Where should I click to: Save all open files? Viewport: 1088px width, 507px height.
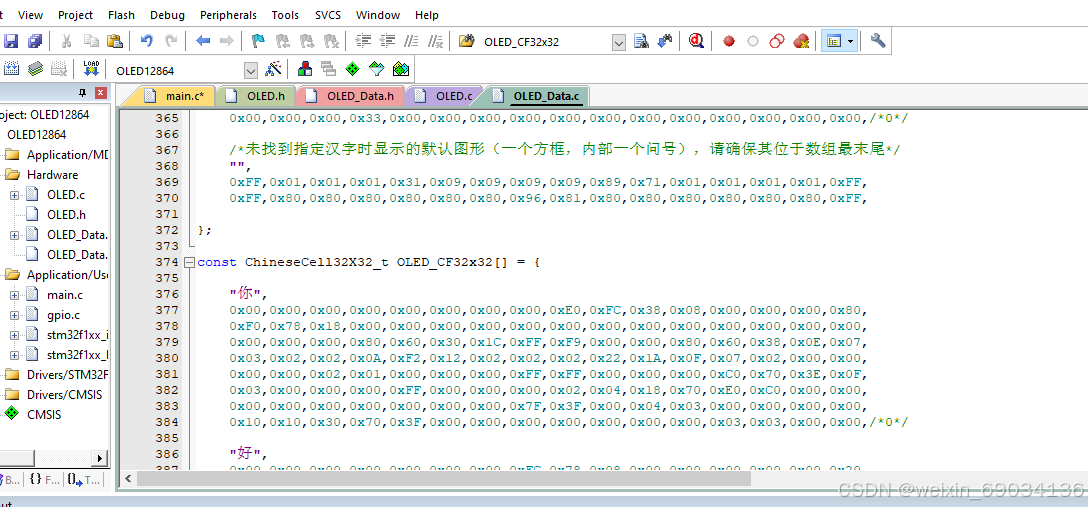pyautogui.click(x=35, y=42)
